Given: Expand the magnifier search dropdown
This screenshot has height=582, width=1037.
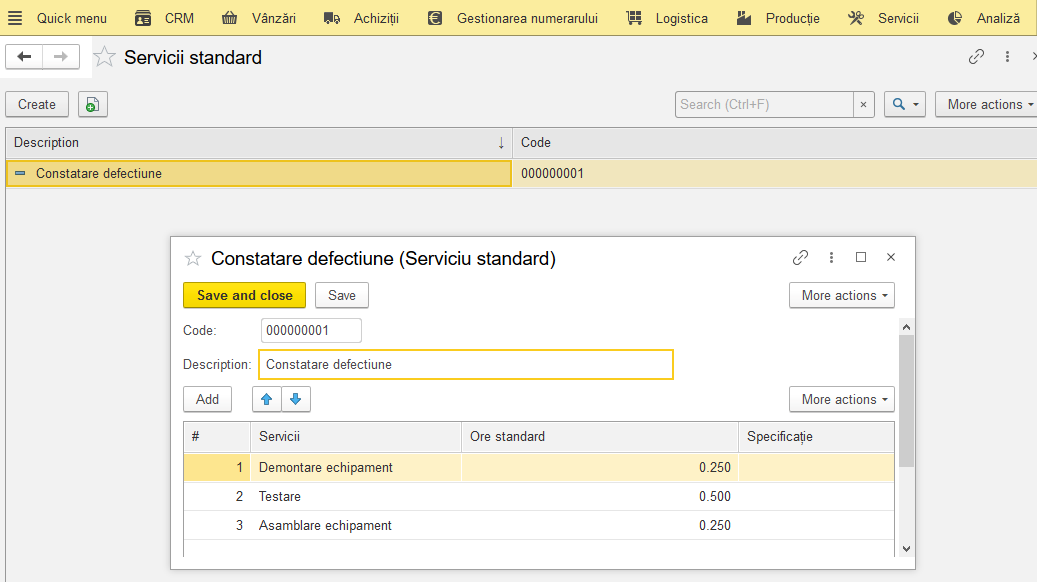Looking at the screenshot, I should point(905,104).
